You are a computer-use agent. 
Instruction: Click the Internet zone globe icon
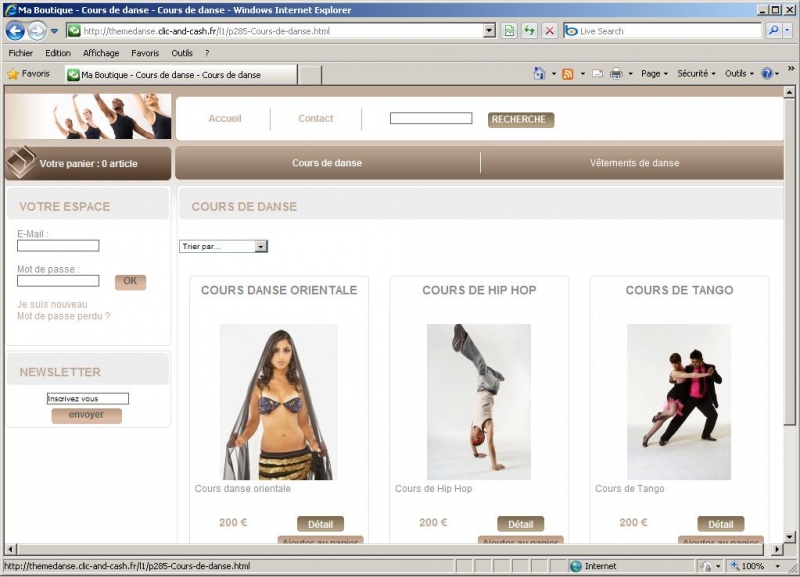tap(576, 566)
